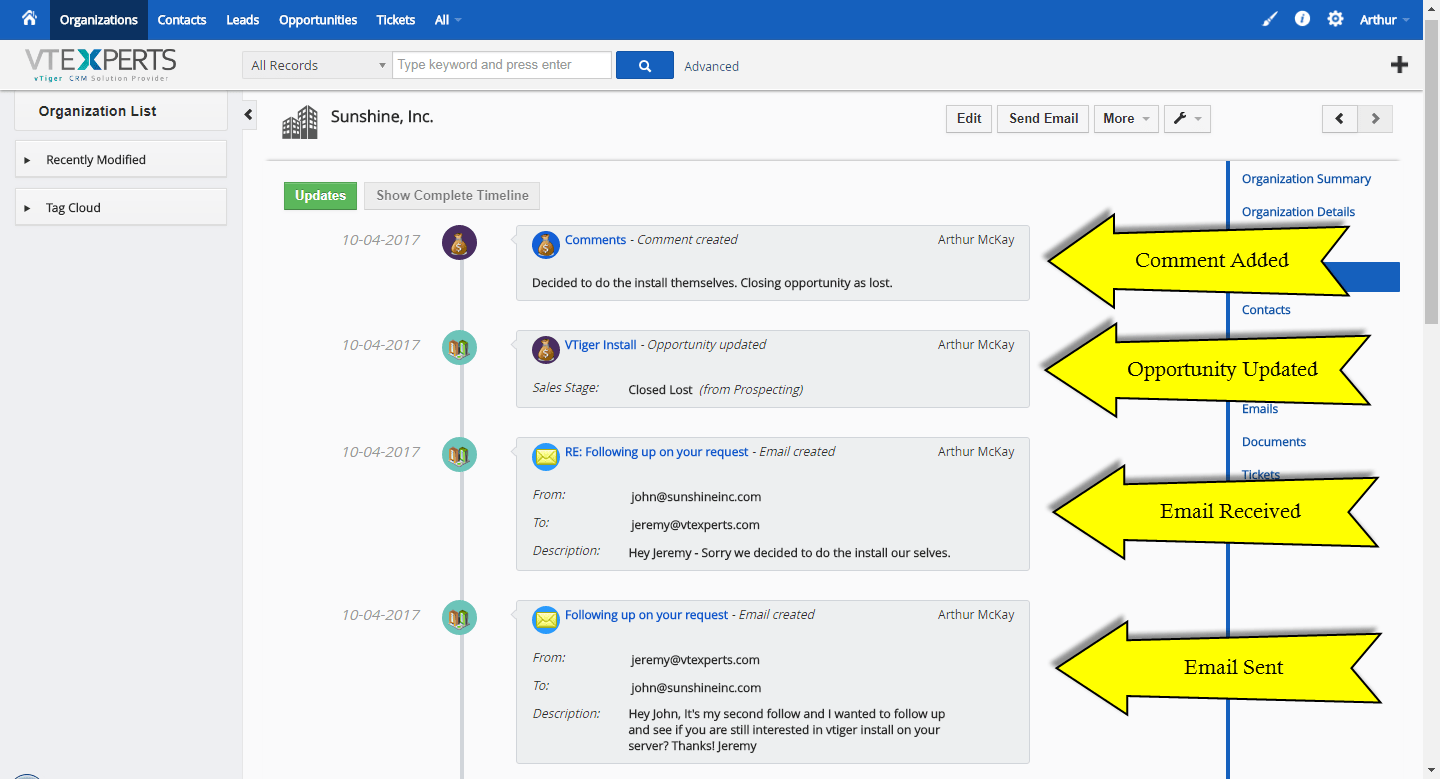
Task: Toggle the Updates filter button
Action: point(320,195)
